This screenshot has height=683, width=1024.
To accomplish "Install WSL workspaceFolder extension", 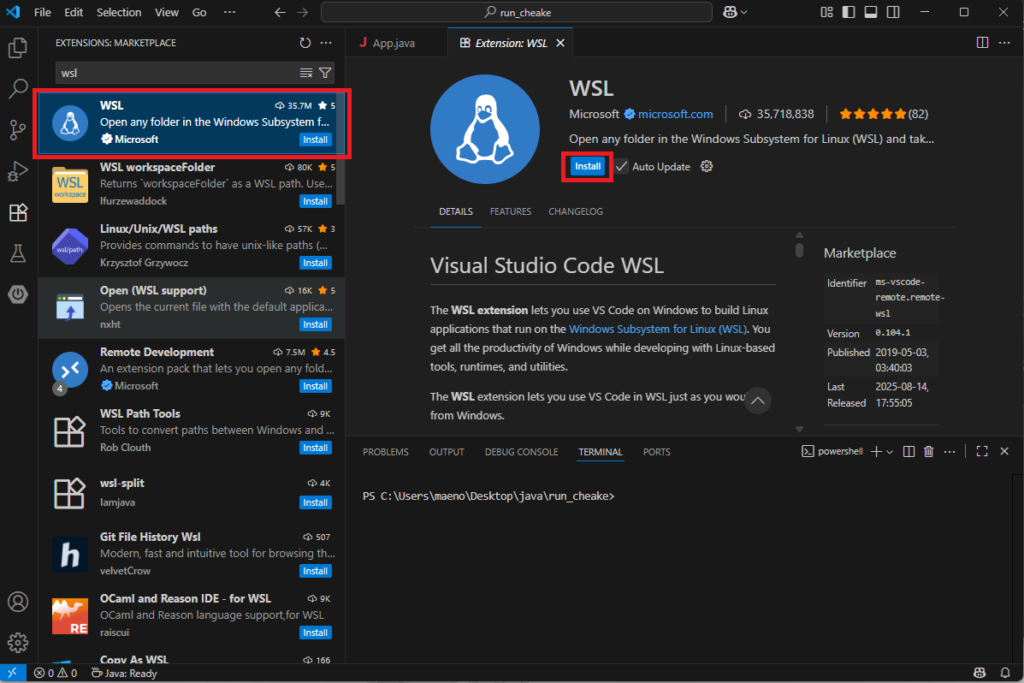I will coord(315,201).
